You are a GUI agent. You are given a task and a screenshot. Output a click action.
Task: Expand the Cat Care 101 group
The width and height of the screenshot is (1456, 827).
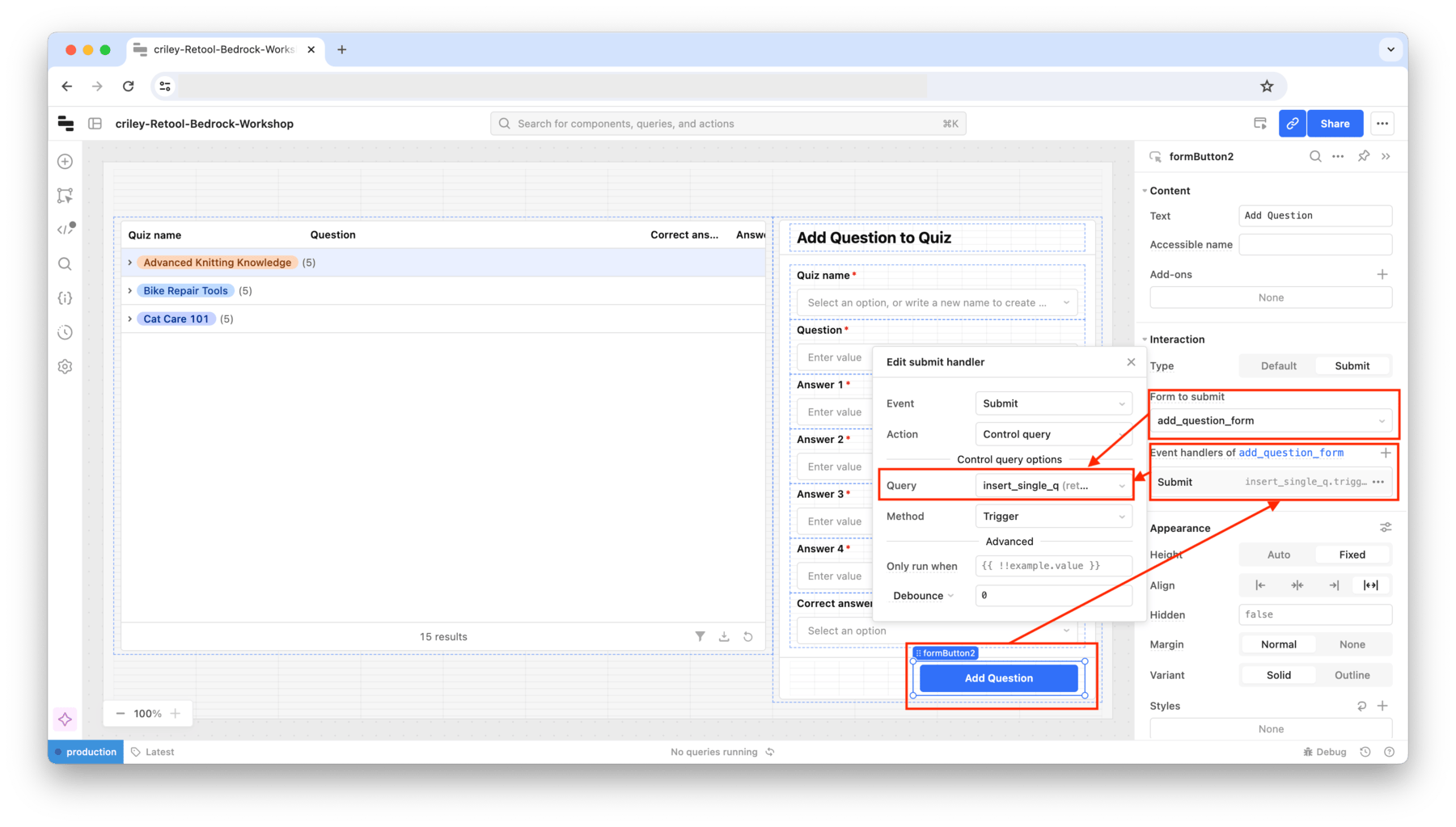pyautogui.click(x=130, y=319)
